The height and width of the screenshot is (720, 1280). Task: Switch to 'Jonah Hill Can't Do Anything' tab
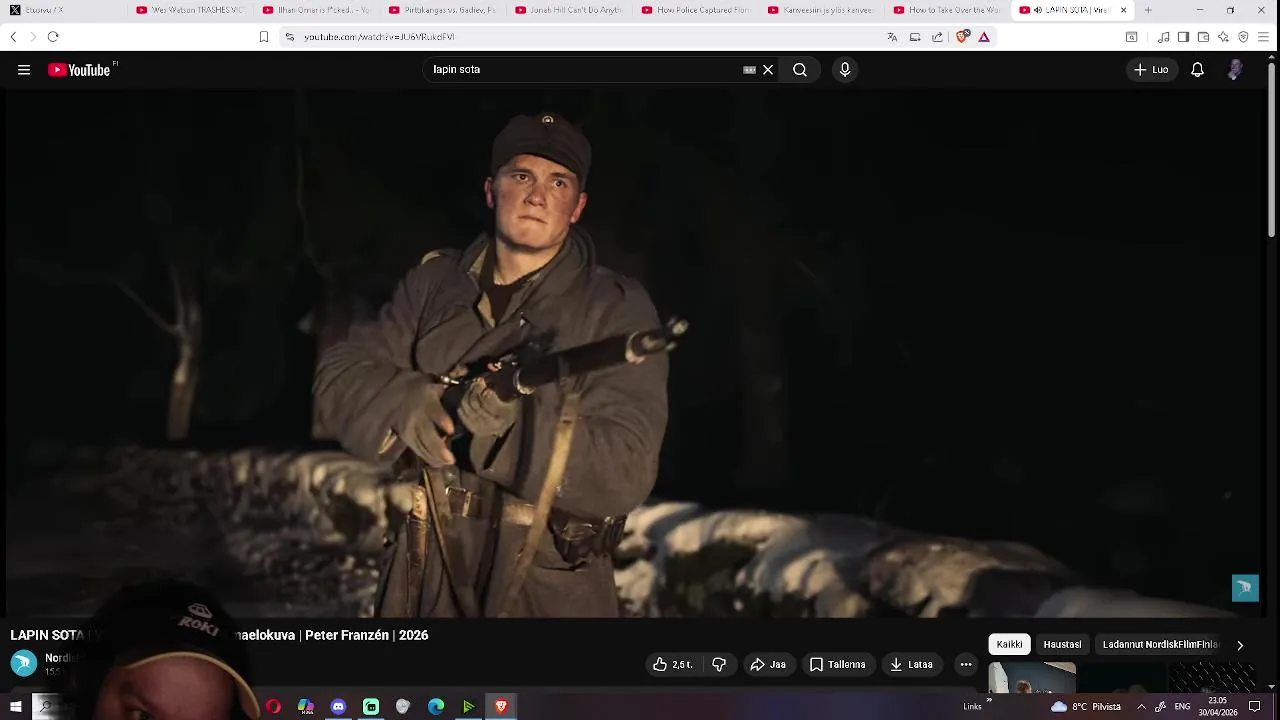pyautogui.click(x=567, y=10)
